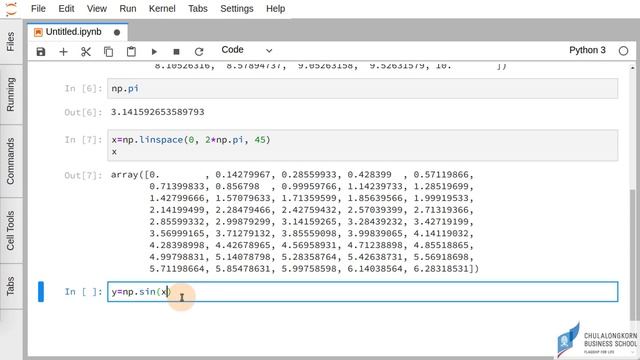Open the cell type Code dropdown
Image resolution: width=640 pixels, height=360 pixels.
coord(247,50)
